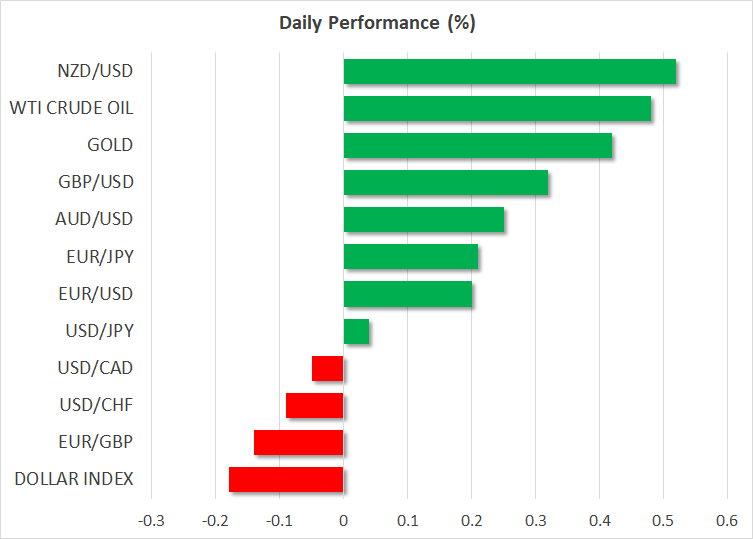Click the 0 value on horizontal axis
Screen dimensions: 753x539
click(x=343, y=520)
